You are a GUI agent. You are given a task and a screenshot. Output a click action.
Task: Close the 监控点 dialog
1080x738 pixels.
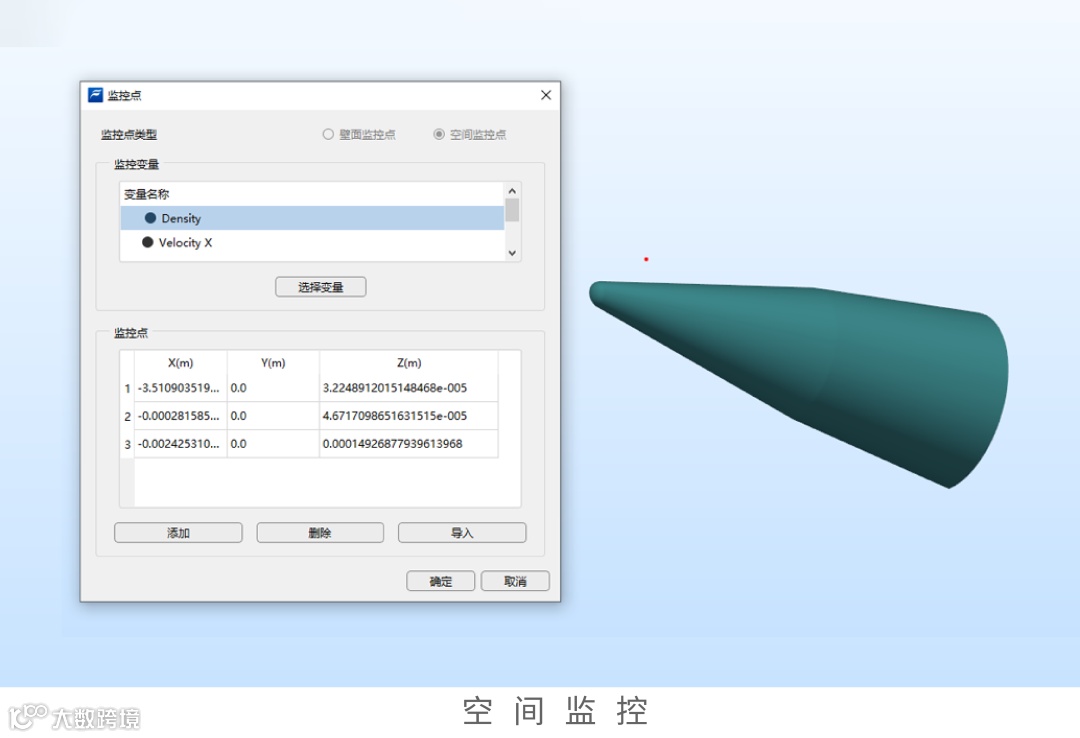(x=546, y=95)
